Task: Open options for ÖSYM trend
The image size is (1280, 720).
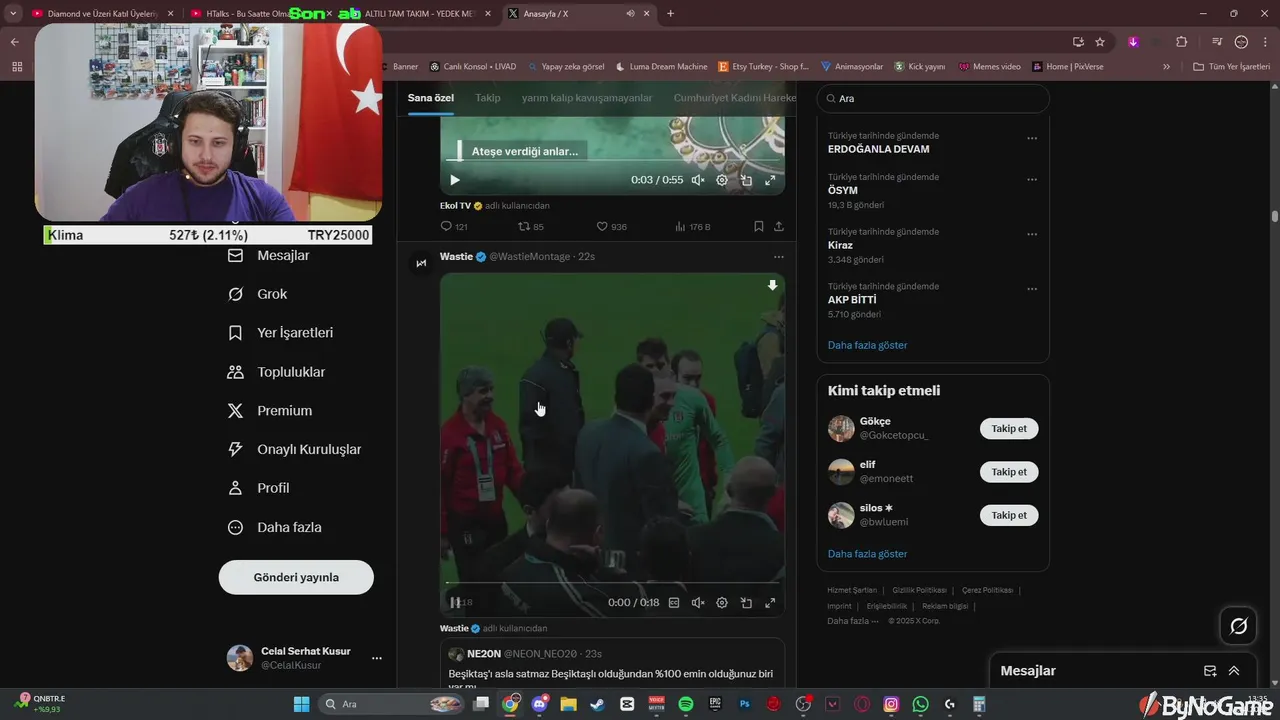Action: coord(1032,180)
